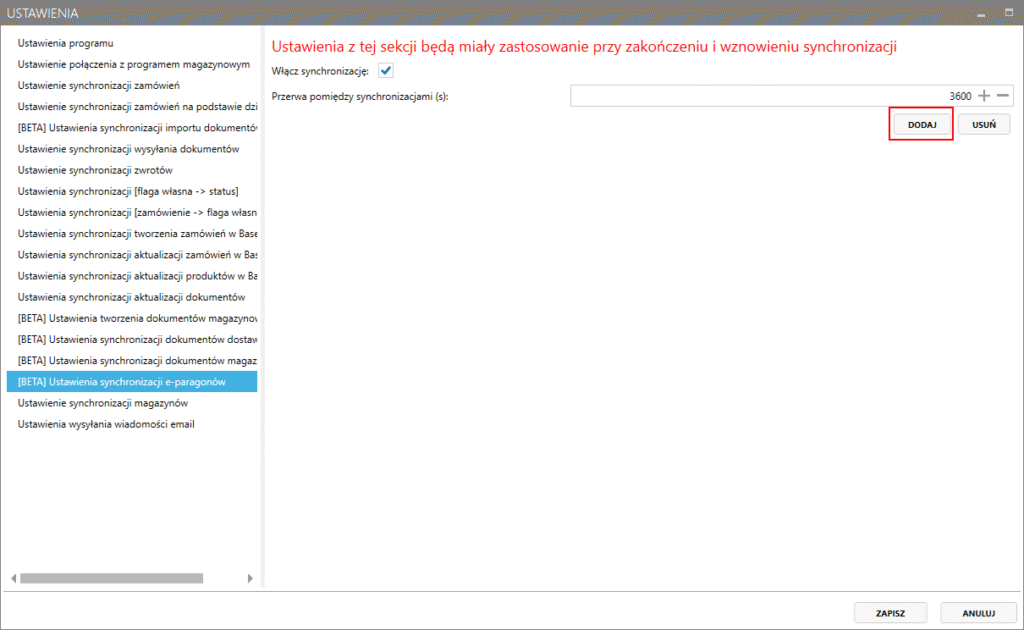The height and width of the screenshot is (630, 1024).
Task: Select Ustawienie połączenia z programem magazynowym
Action: [x=133, y=64]
